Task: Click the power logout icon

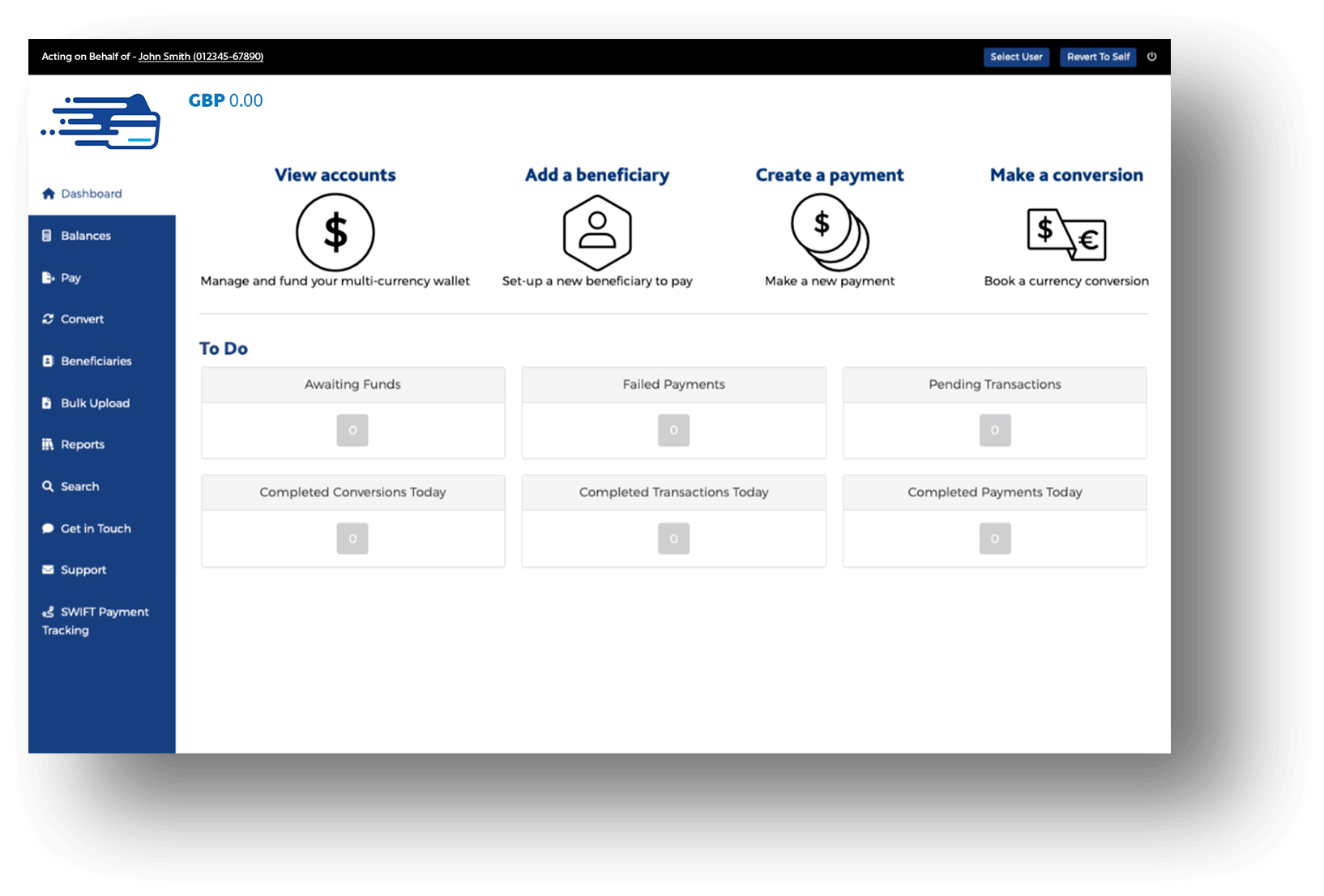Action: (x=1151, y=57)
